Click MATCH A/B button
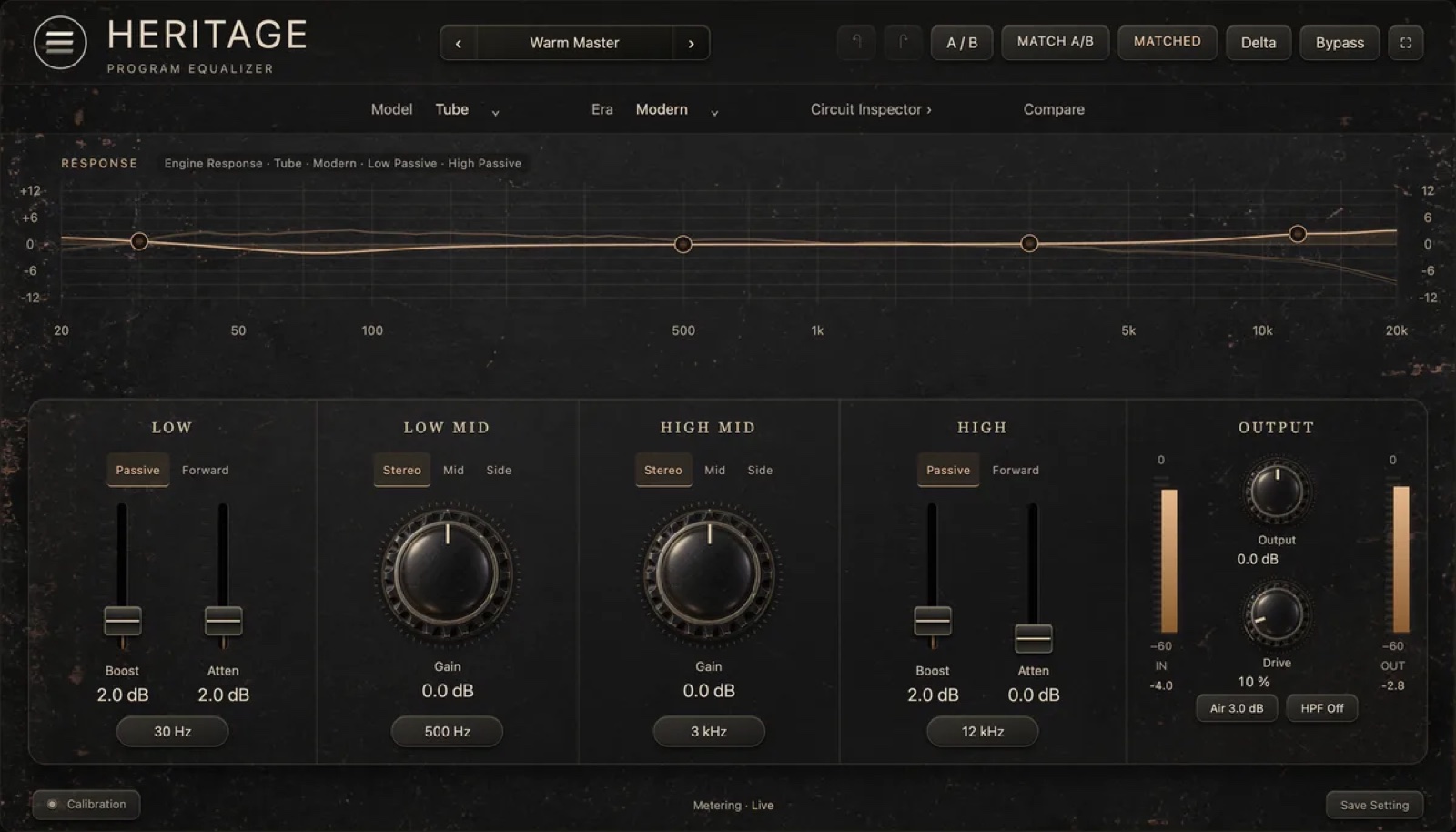The width and height of the screenshot is (1456, 832). click(1056, 42)
